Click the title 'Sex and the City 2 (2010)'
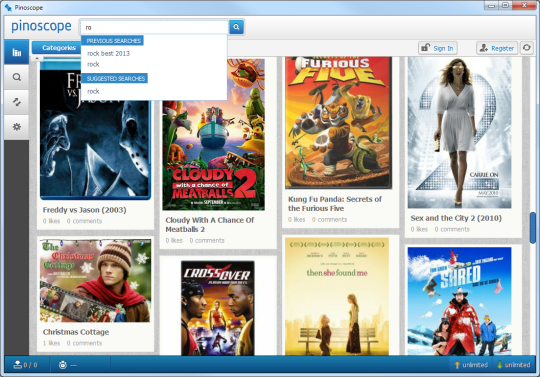Image resolution: width=540 pixels, height=377 pixels. click(x=456, y=218)
